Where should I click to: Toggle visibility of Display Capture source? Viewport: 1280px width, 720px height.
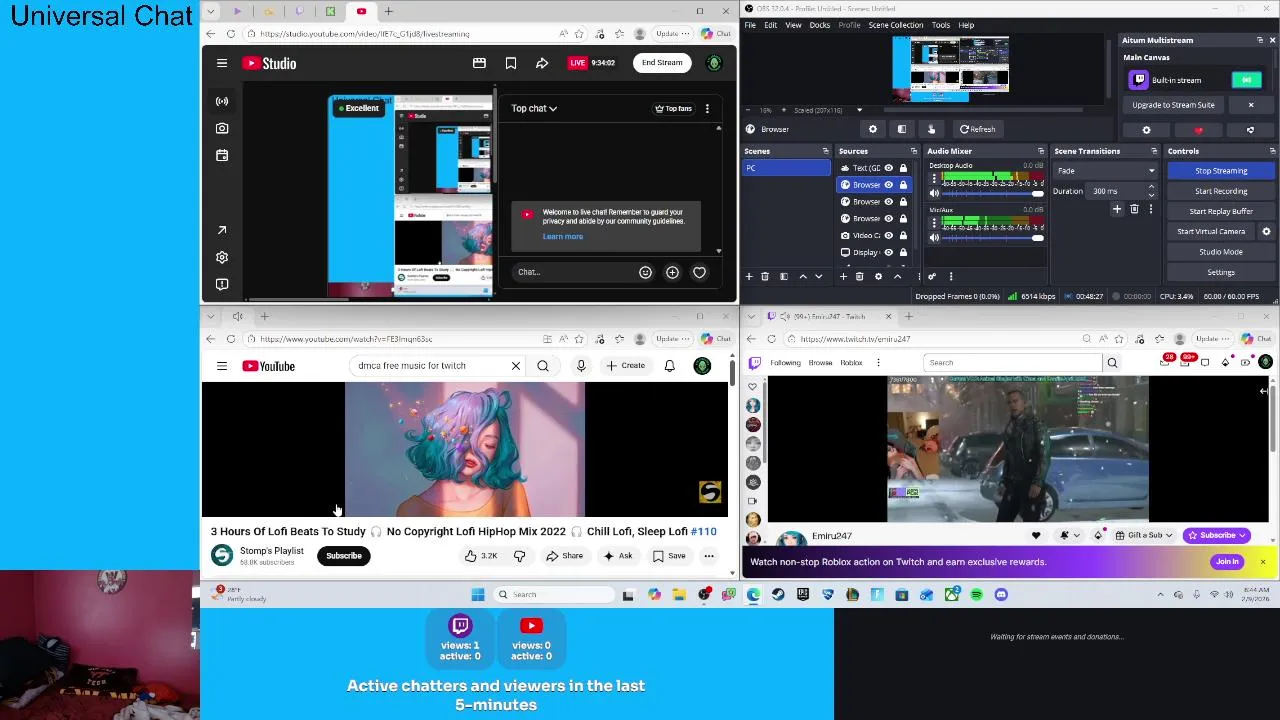[x=888, y=252]
